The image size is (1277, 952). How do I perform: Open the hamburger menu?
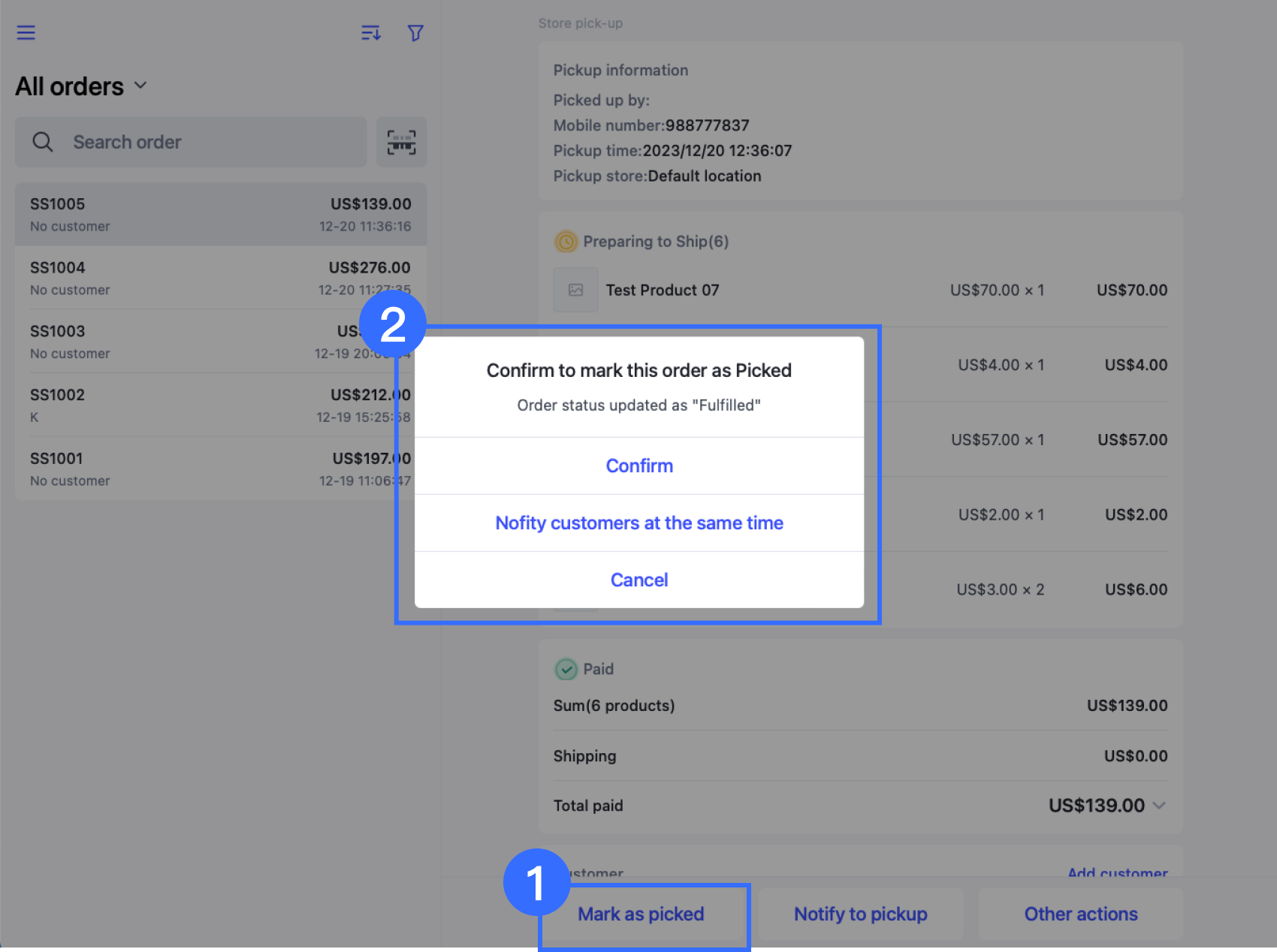click(x=26, y=32)
